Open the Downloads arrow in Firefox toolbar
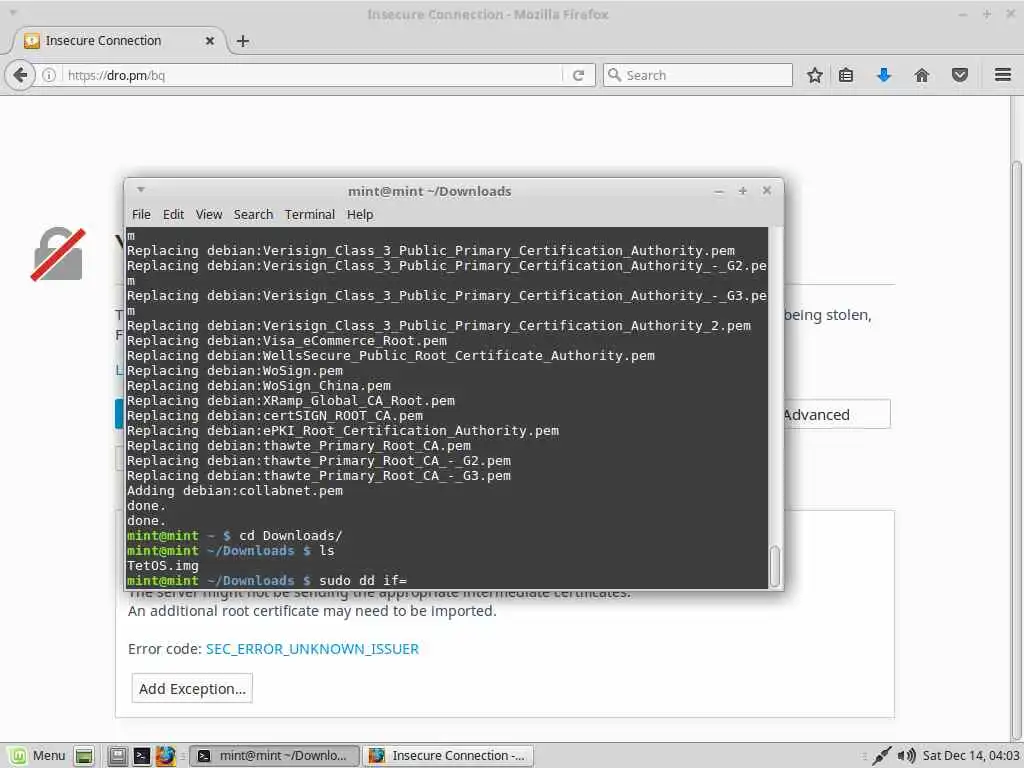1024x768 pixels. pyautogui.click(x=884, y=75)
